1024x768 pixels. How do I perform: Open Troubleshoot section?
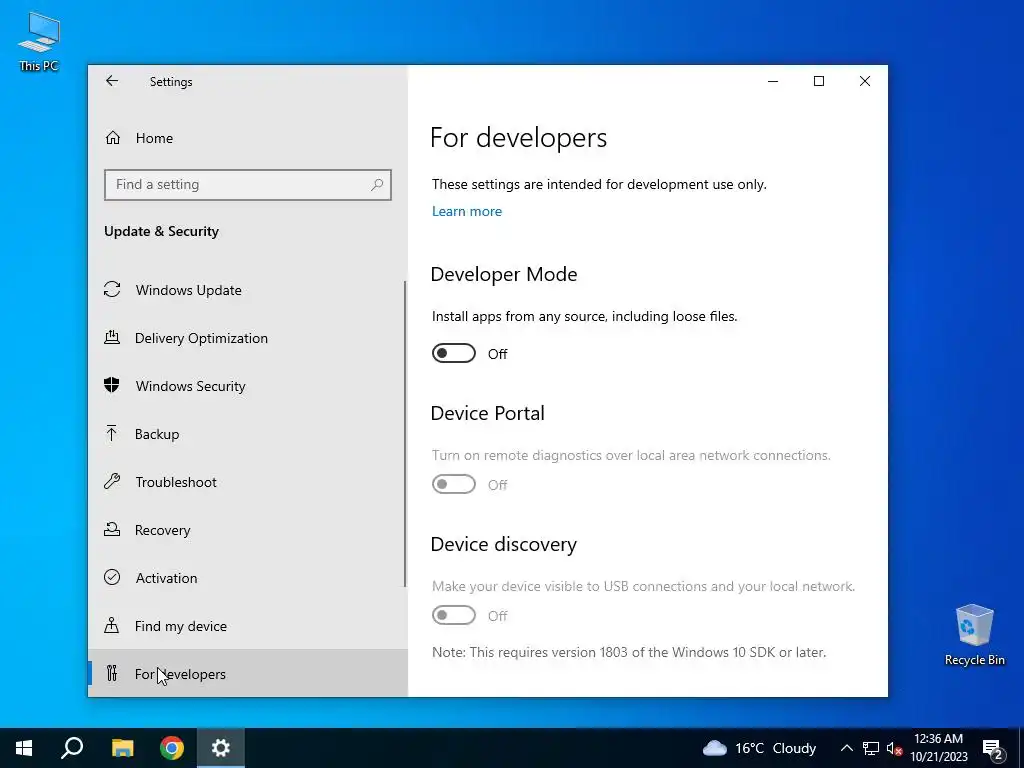pyautogui.click(x=248, y=482)
